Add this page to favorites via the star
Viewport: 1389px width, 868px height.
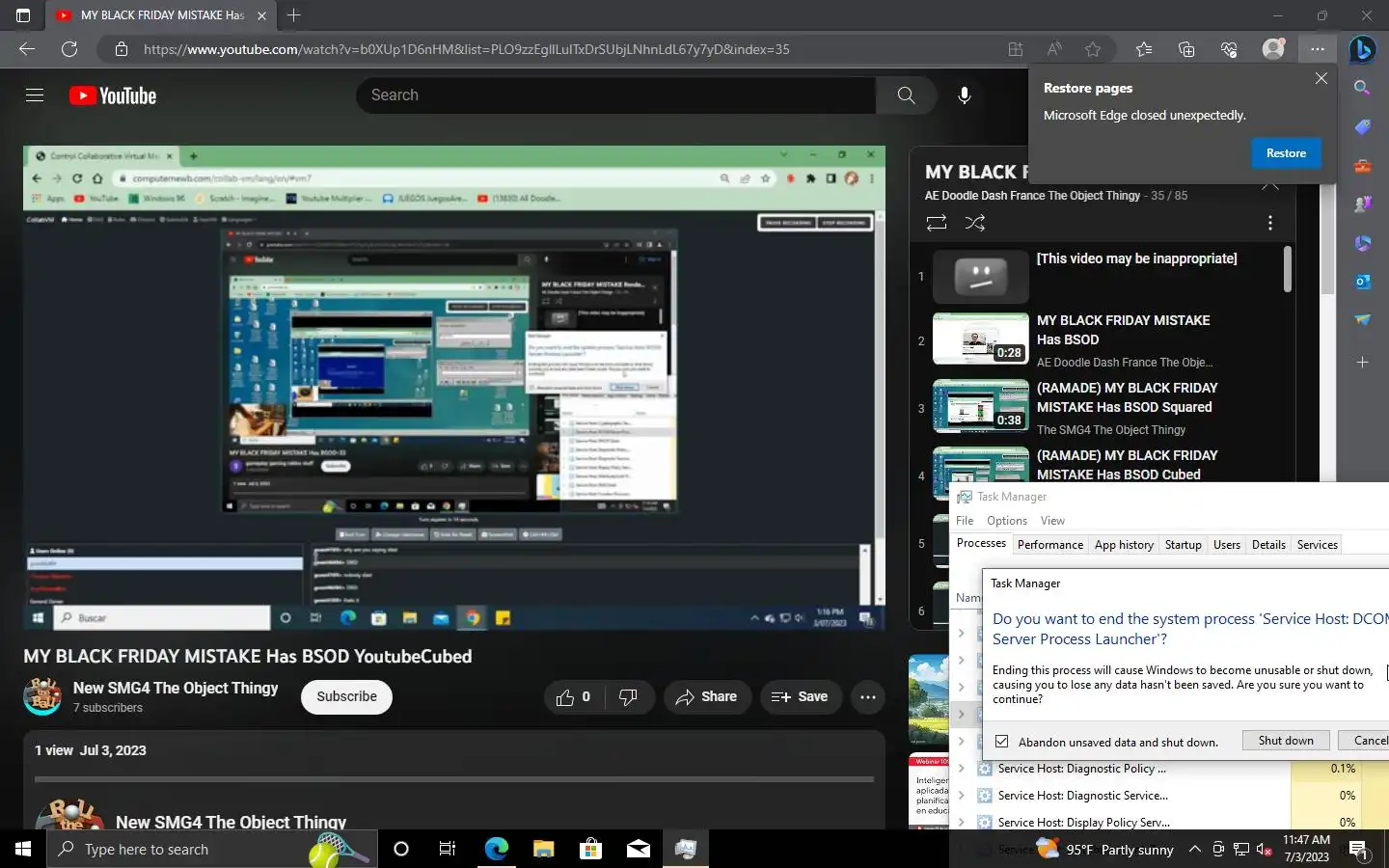pyautogui.click(x=1093, y=49)
